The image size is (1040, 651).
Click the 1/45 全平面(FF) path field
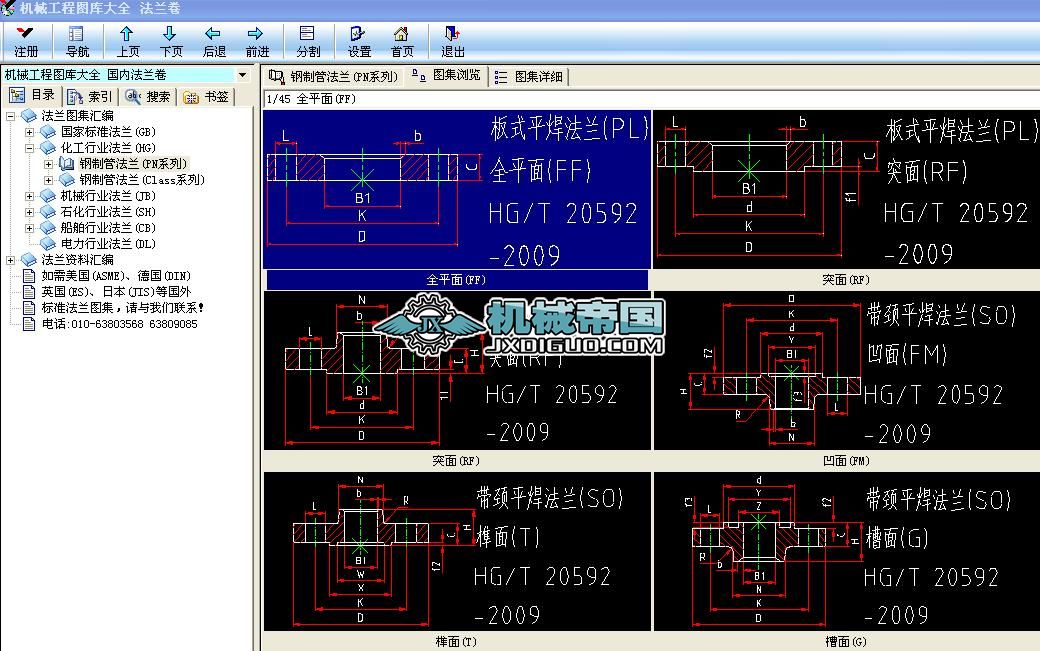tap(651, 99)
